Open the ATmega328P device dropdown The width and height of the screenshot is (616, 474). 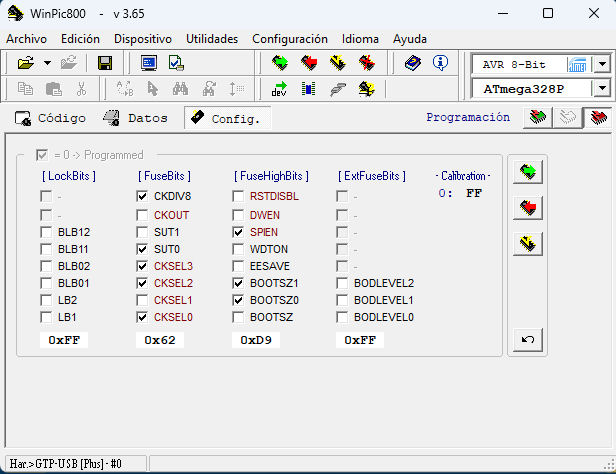click(x=602, y=89)
